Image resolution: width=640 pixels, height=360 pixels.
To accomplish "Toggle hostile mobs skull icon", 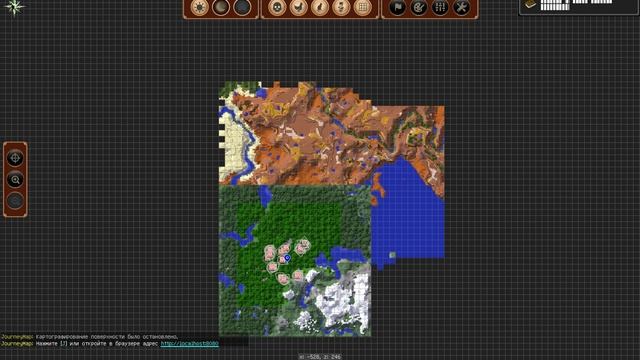I will 277,7.
